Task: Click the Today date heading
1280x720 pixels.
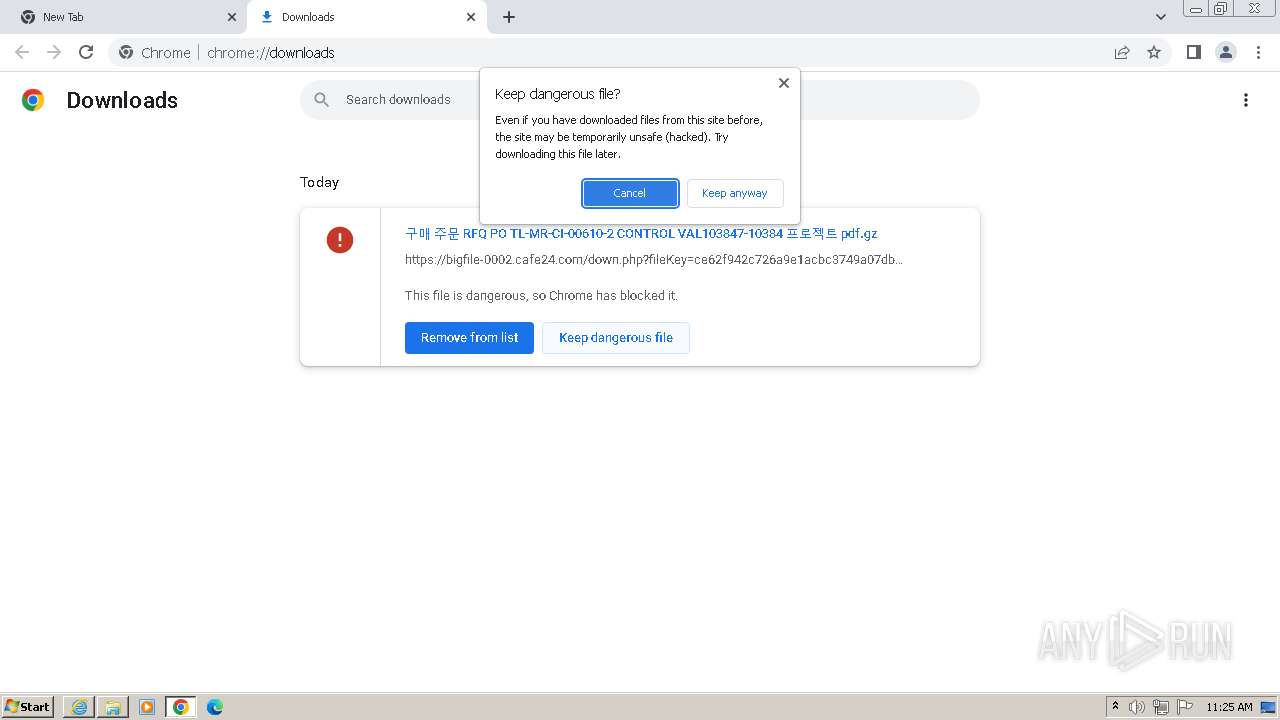Action: coord(320,182)
